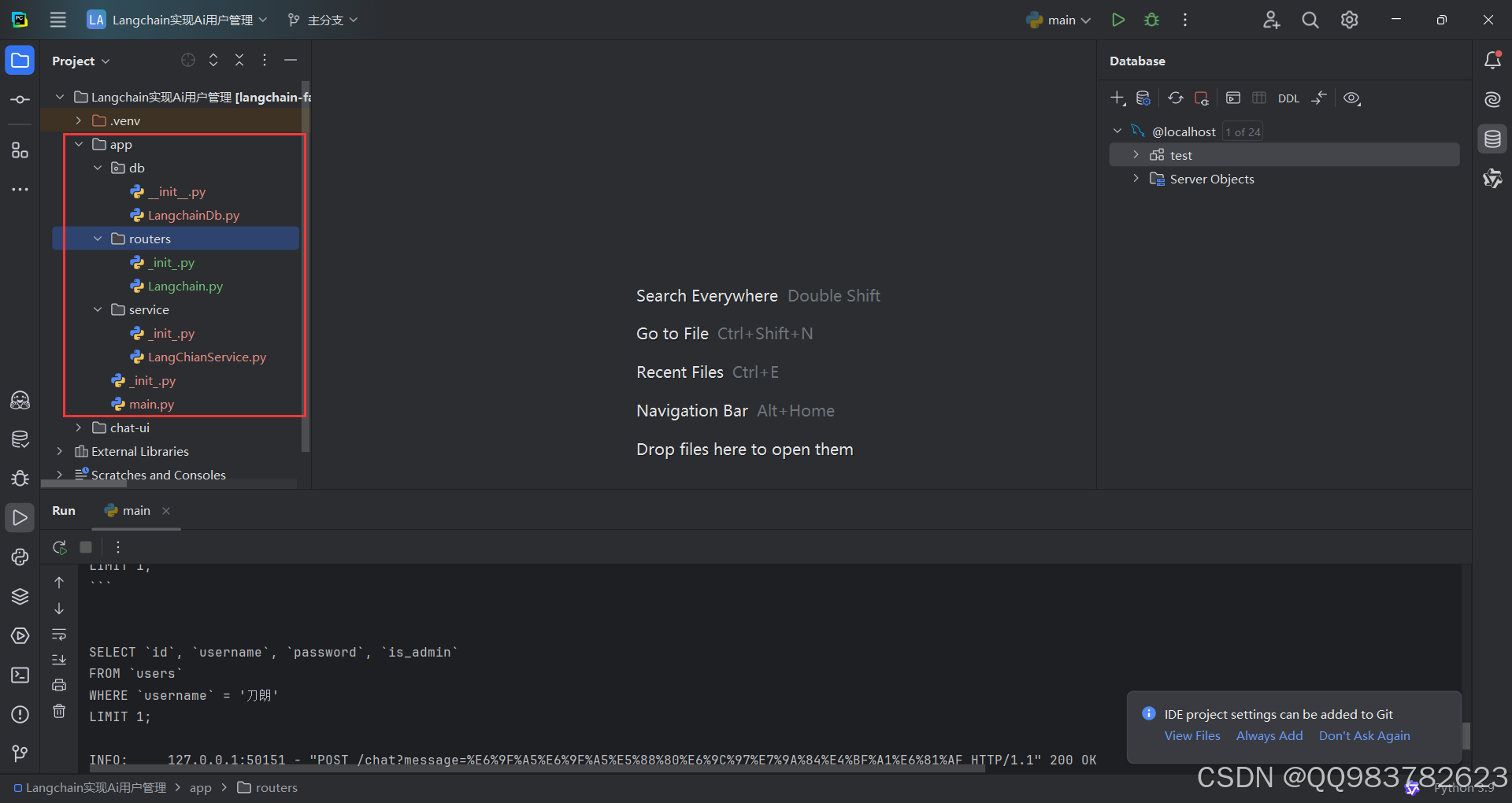The height and width of the screenshot is (803, 1512).
Task: Stop the running main process
Action: coord(86,547)
